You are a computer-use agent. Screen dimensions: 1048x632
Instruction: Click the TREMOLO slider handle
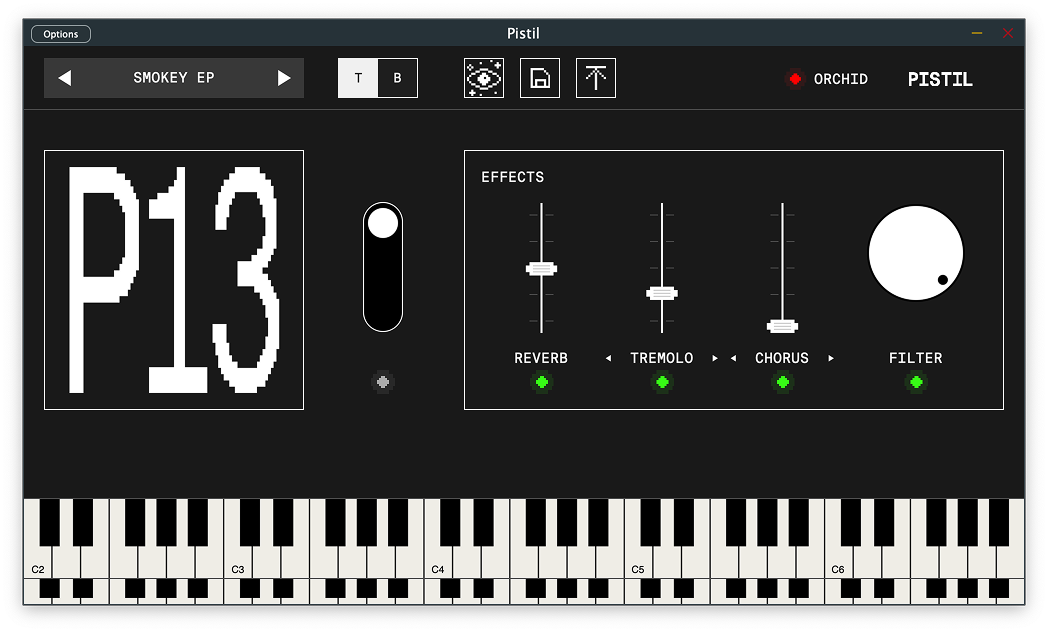coord(662,293)
